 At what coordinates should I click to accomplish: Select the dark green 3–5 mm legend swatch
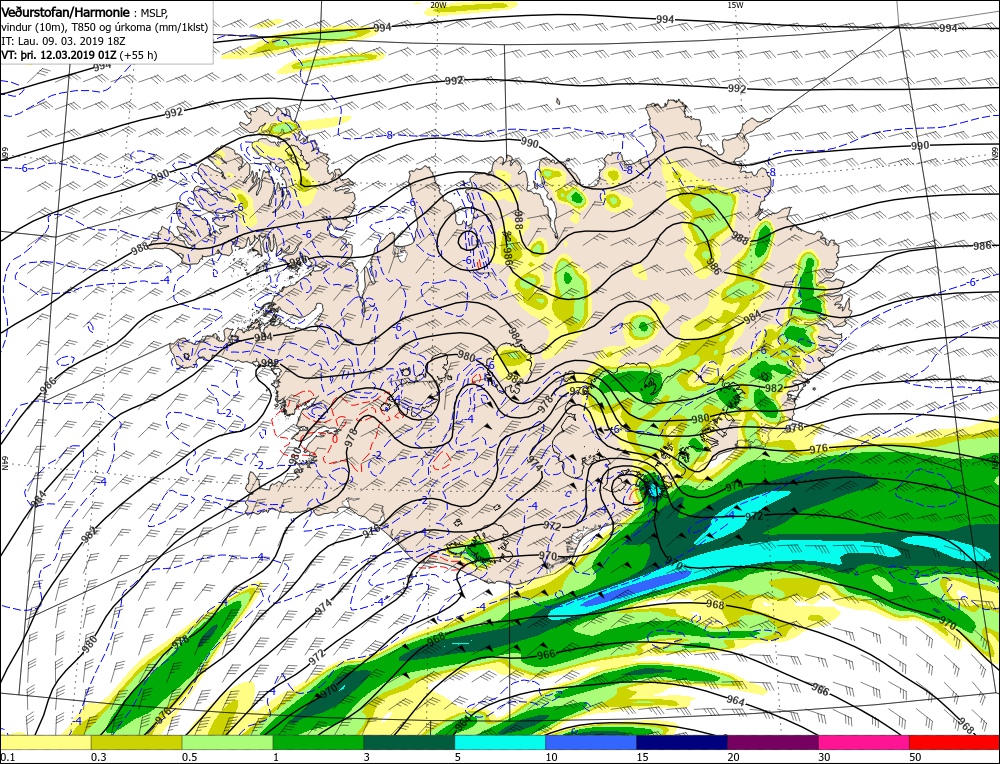409,742
